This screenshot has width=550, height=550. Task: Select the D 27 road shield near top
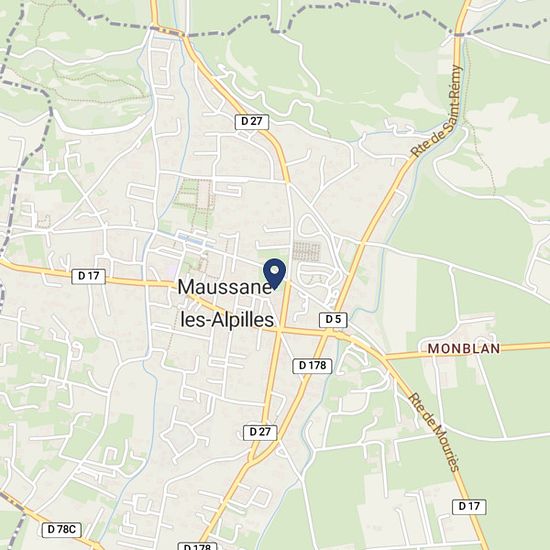click(252, 122)
